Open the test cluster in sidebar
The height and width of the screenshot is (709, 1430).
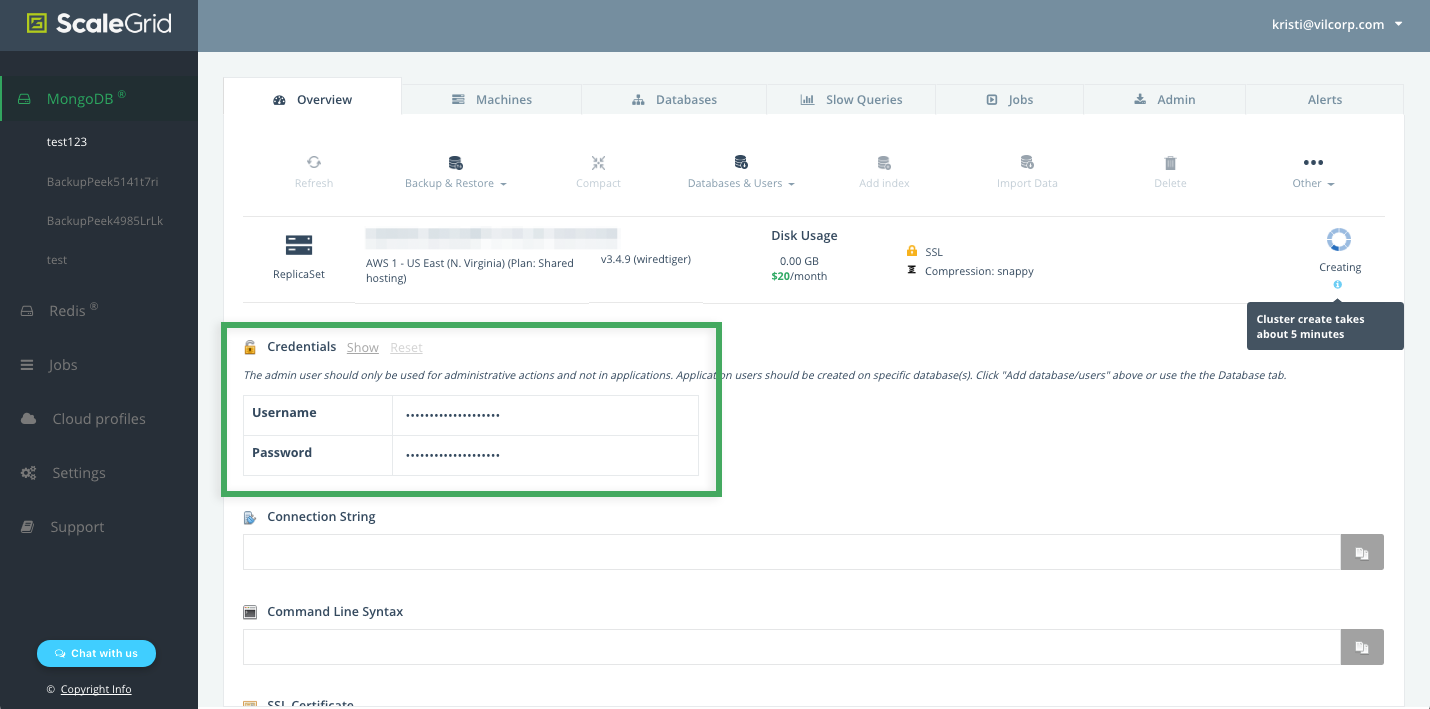tap(57, 260)
